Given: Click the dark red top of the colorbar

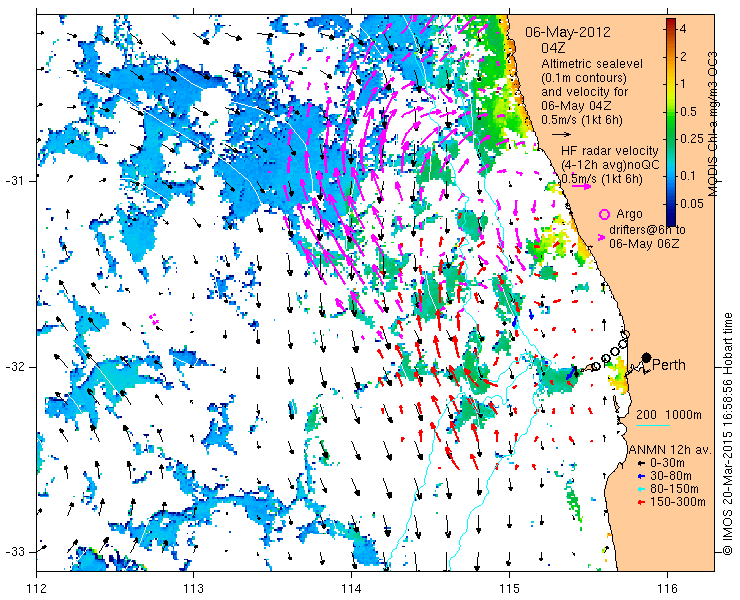Looking at the screenshot, I should coord(671,24).
